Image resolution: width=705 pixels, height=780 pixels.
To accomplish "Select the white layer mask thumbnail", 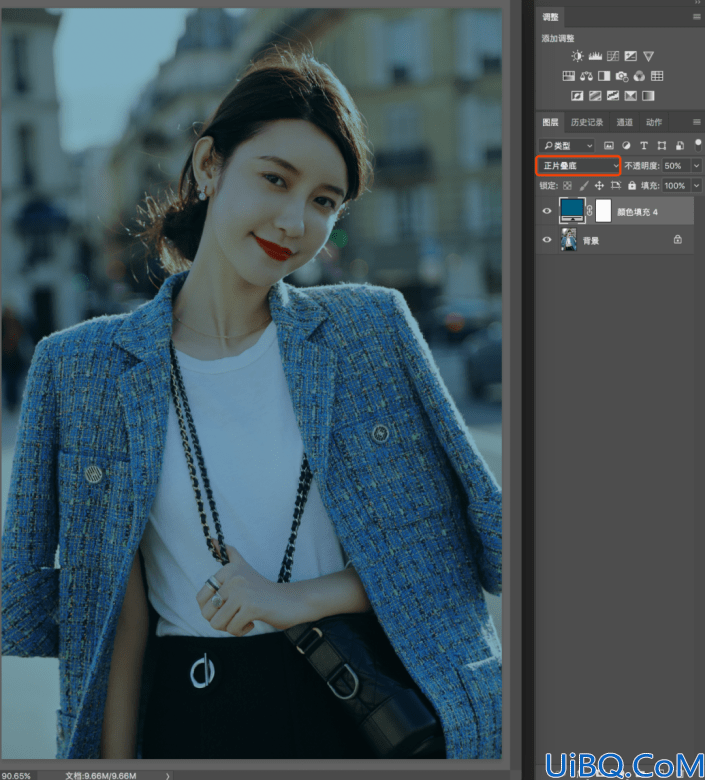I will pos(603,210).
